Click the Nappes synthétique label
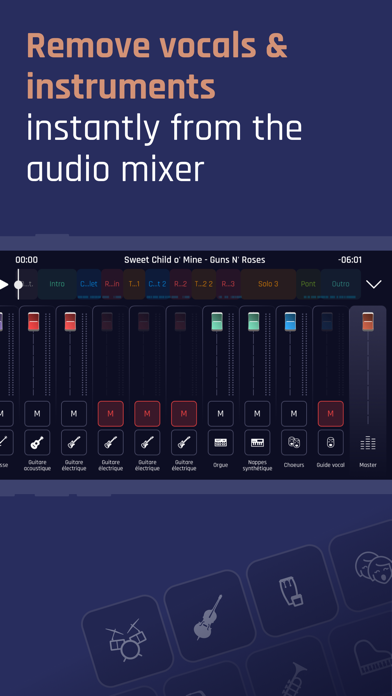The image size is (392, 696). click(257, 465)
